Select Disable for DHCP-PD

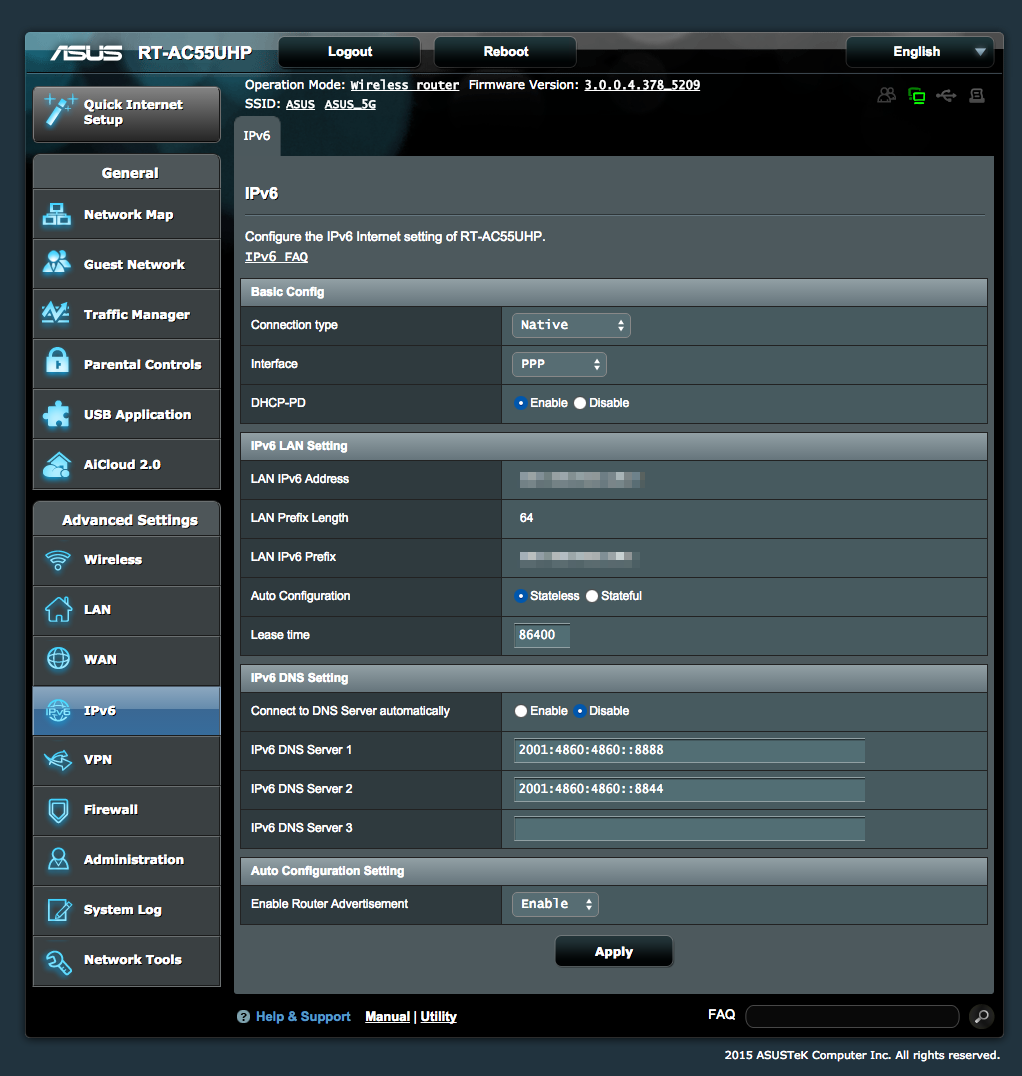click(x=581, y=403)
